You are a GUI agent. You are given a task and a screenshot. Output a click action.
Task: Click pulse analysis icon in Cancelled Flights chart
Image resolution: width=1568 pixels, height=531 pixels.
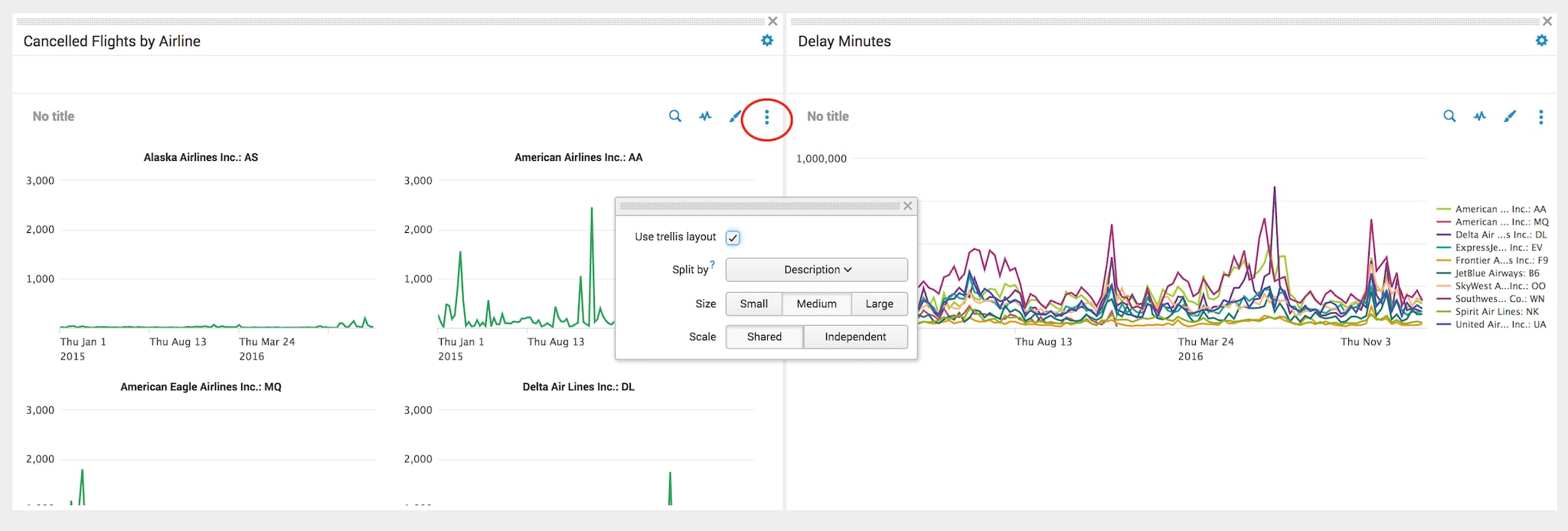point(705,116)
